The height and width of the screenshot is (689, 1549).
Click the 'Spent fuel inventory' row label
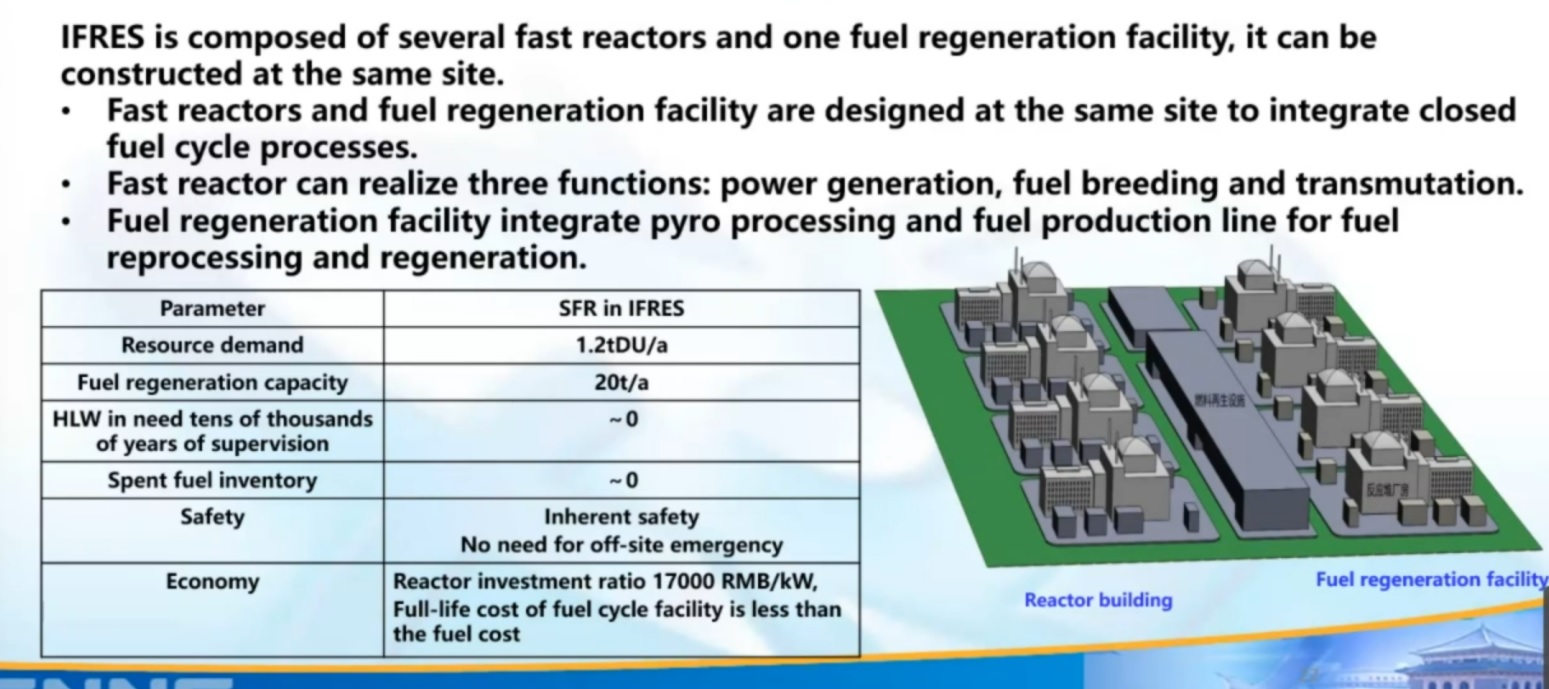click(x=212, y=480)
